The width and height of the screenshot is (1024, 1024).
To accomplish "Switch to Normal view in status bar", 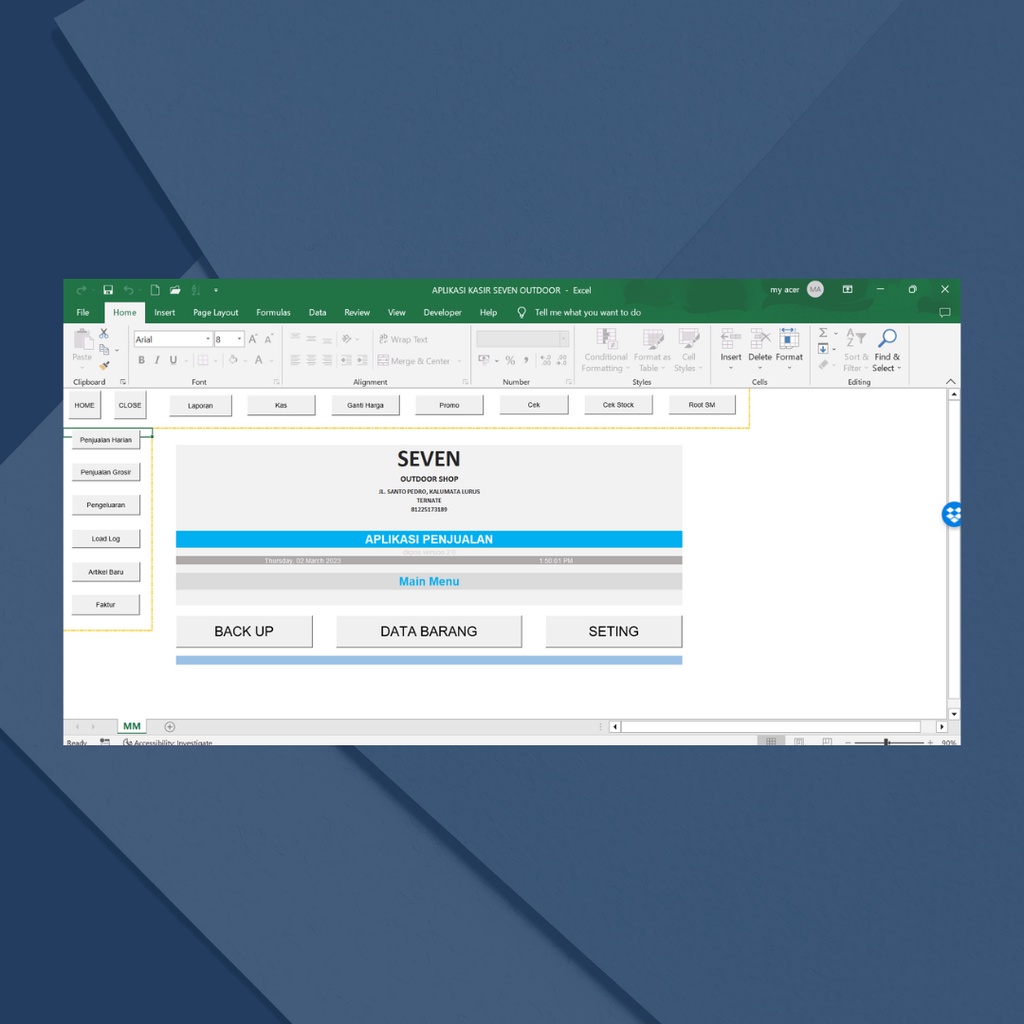I will click(x=771, y=742).
